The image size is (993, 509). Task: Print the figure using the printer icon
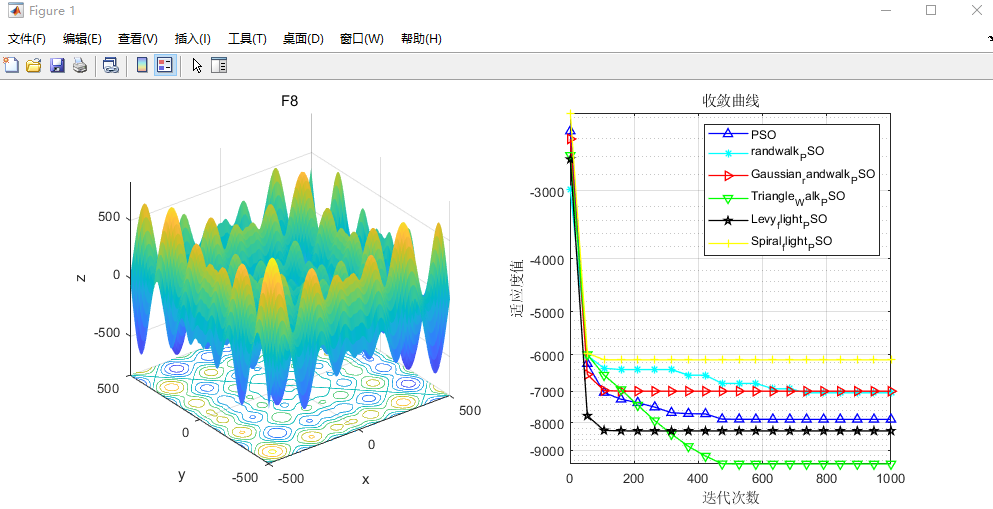[80, 65]
